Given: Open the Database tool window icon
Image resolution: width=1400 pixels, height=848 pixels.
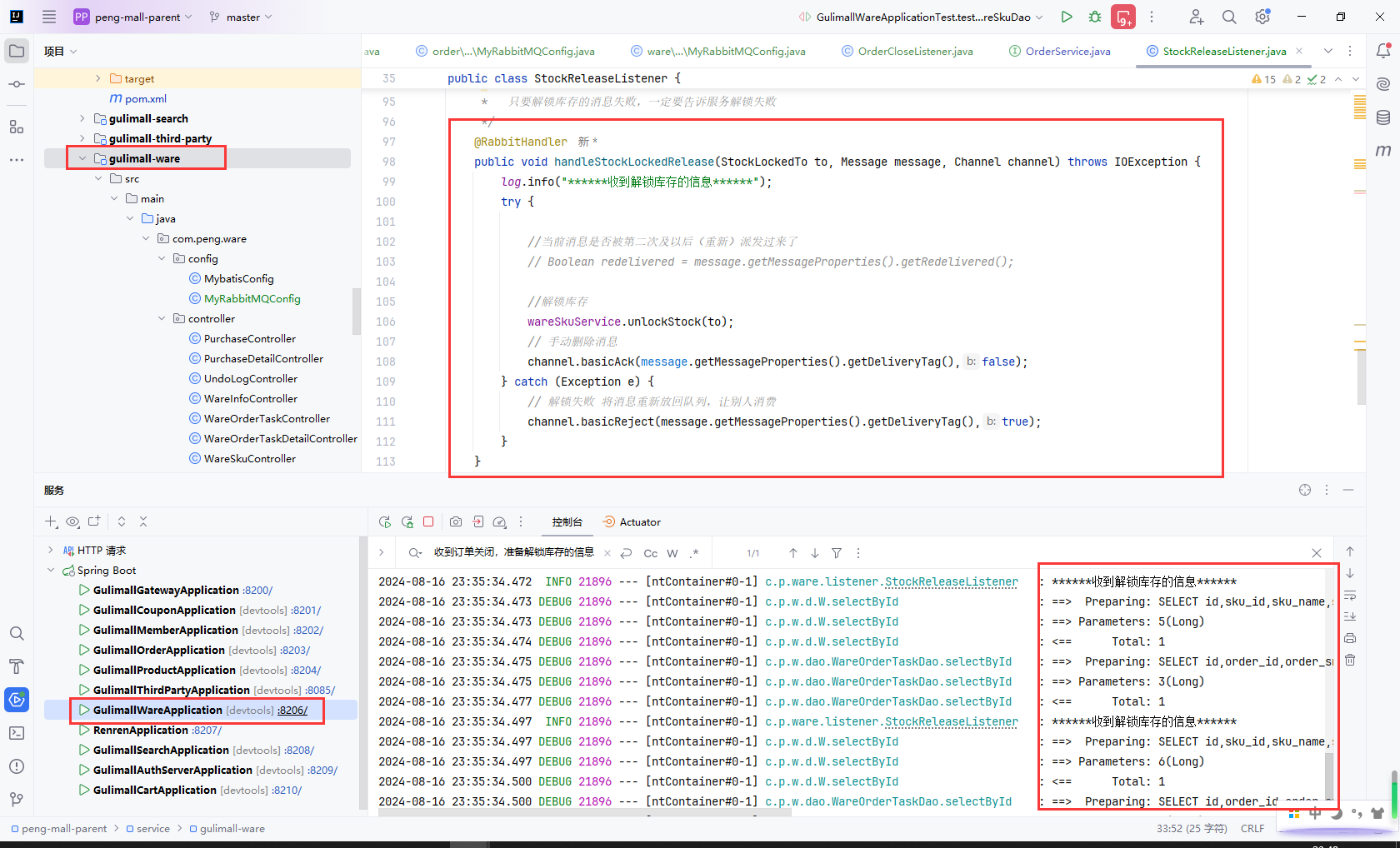Looking at the screenshot, I should point(1383,117).
